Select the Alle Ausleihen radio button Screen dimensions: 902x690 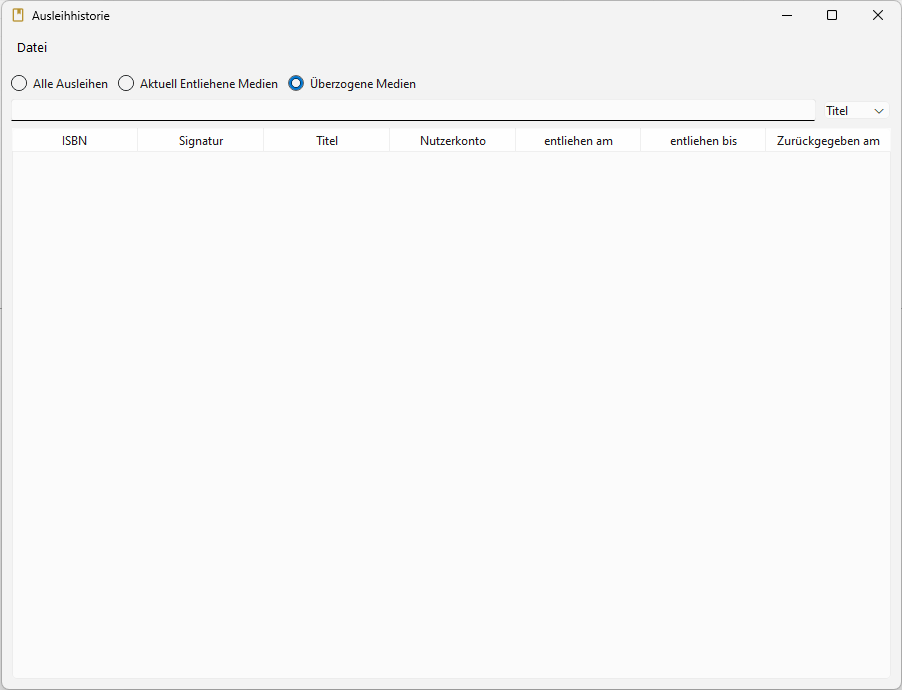[19, 84]
